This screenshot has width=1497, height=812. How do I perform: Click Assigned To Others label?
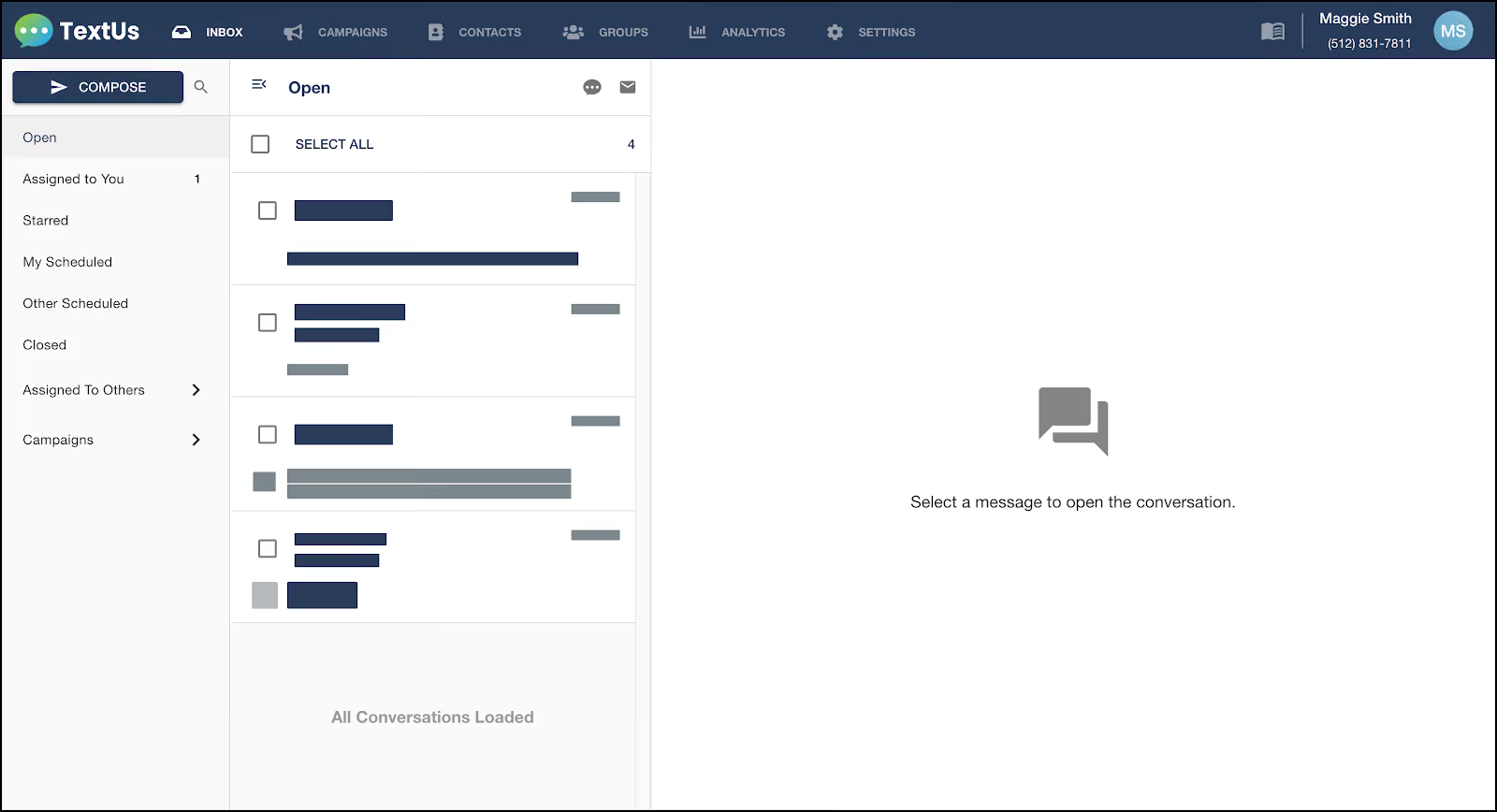pos(84,390)
